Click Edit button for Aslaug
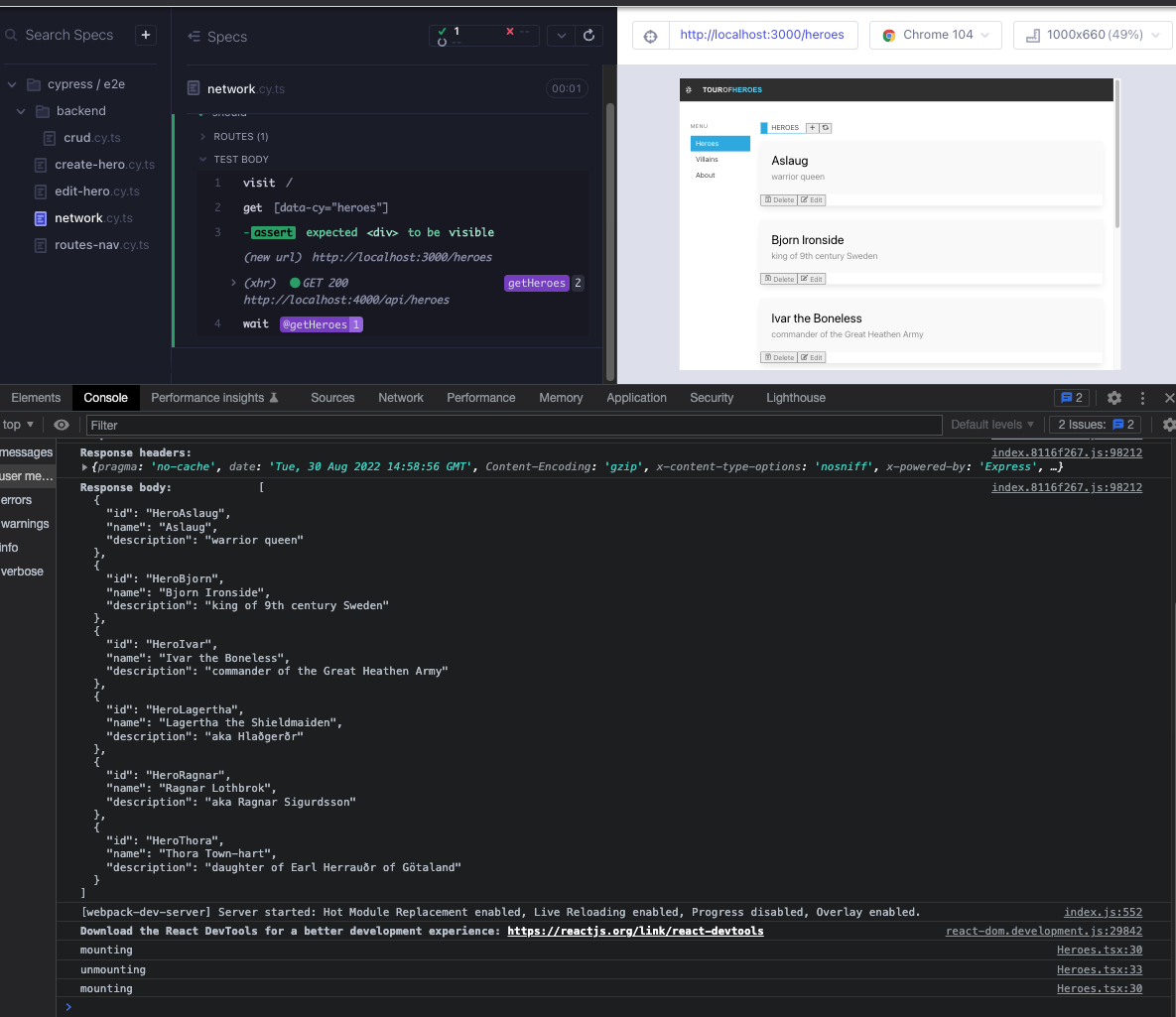1176x1017 pixels. tap(812, 200)
